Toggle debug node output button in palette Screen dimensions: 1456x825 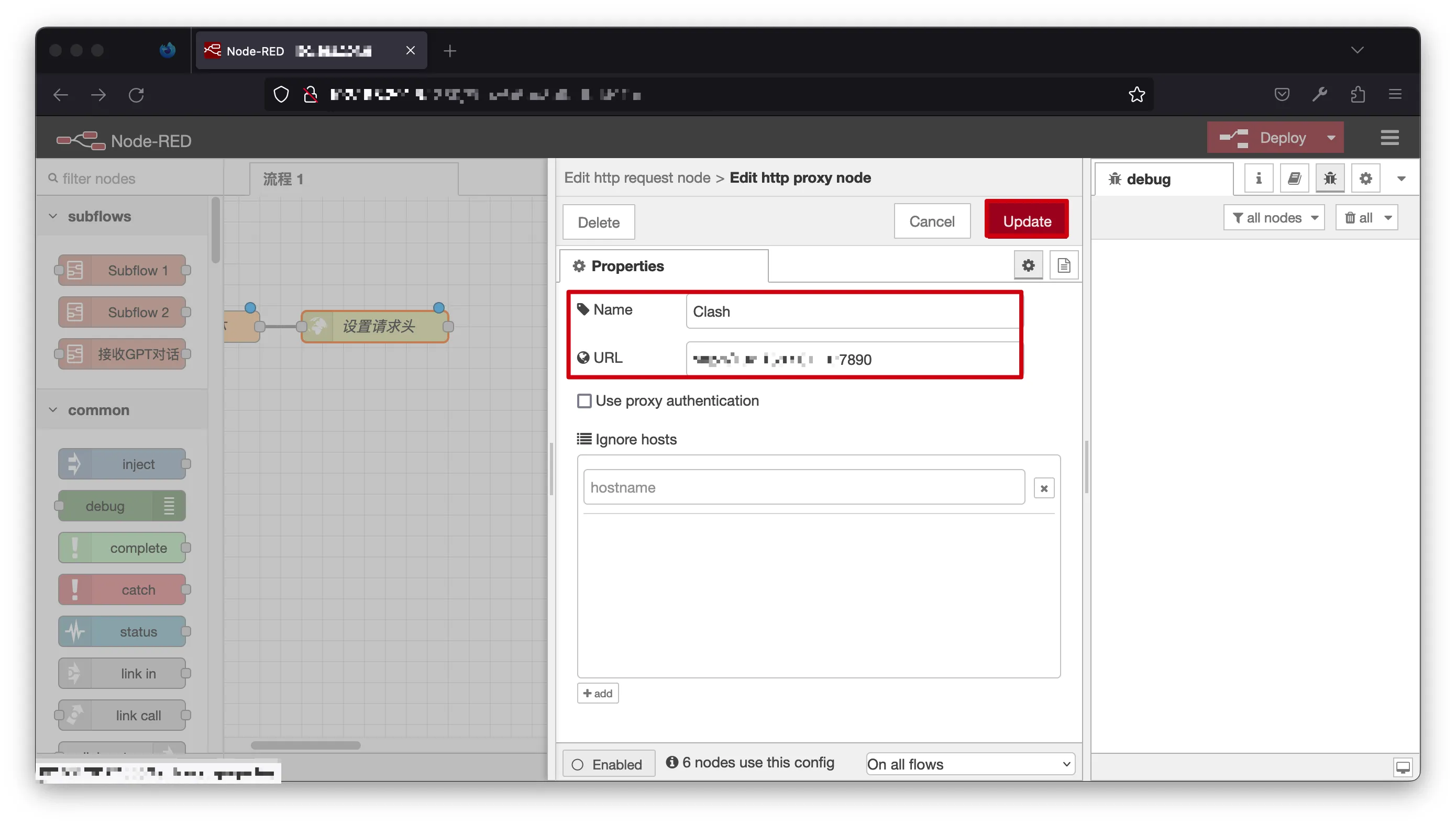pos(169,506)
